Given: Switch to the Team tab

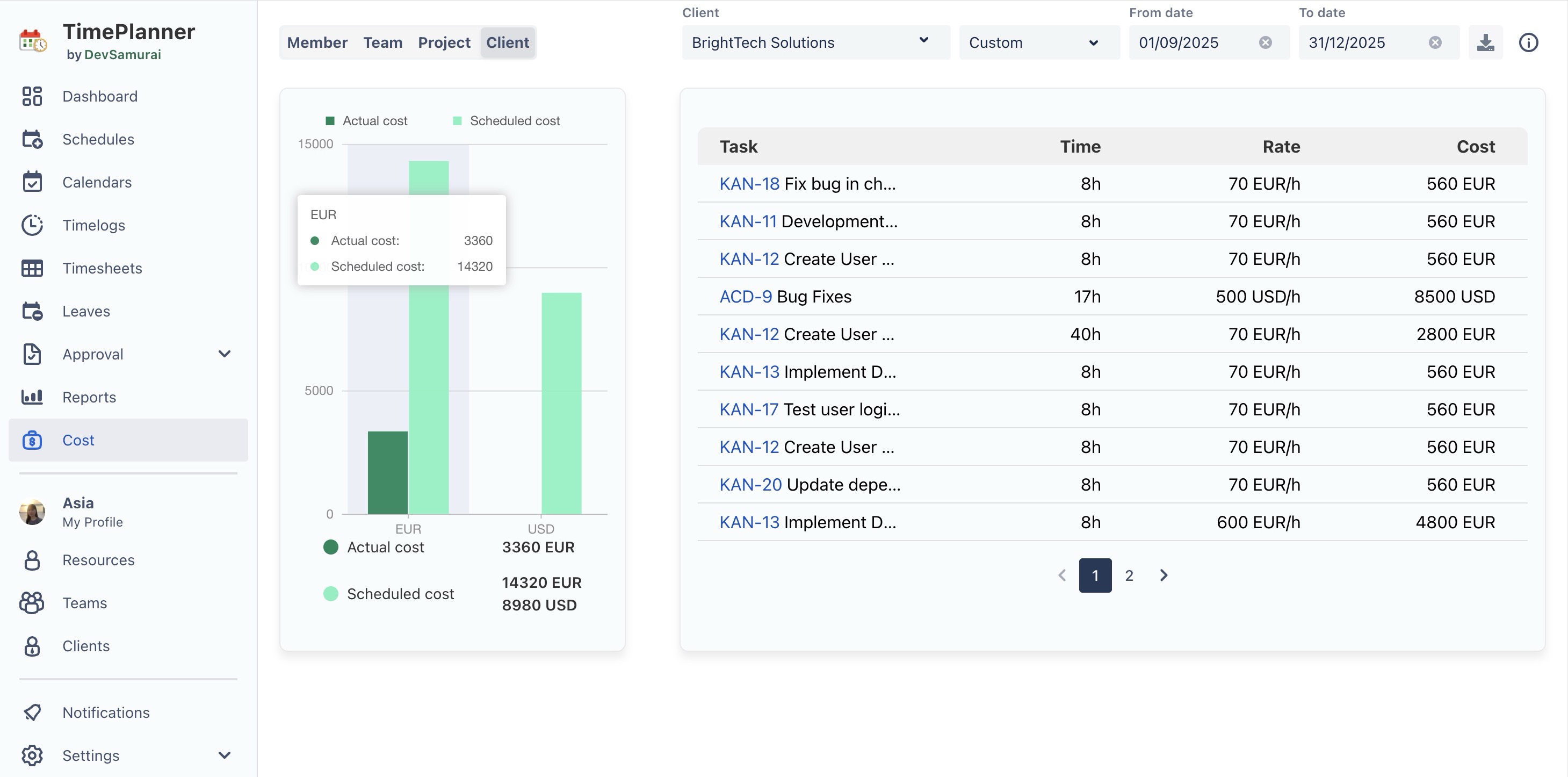Looking at the screenshot, I should [x=382, y=42].
